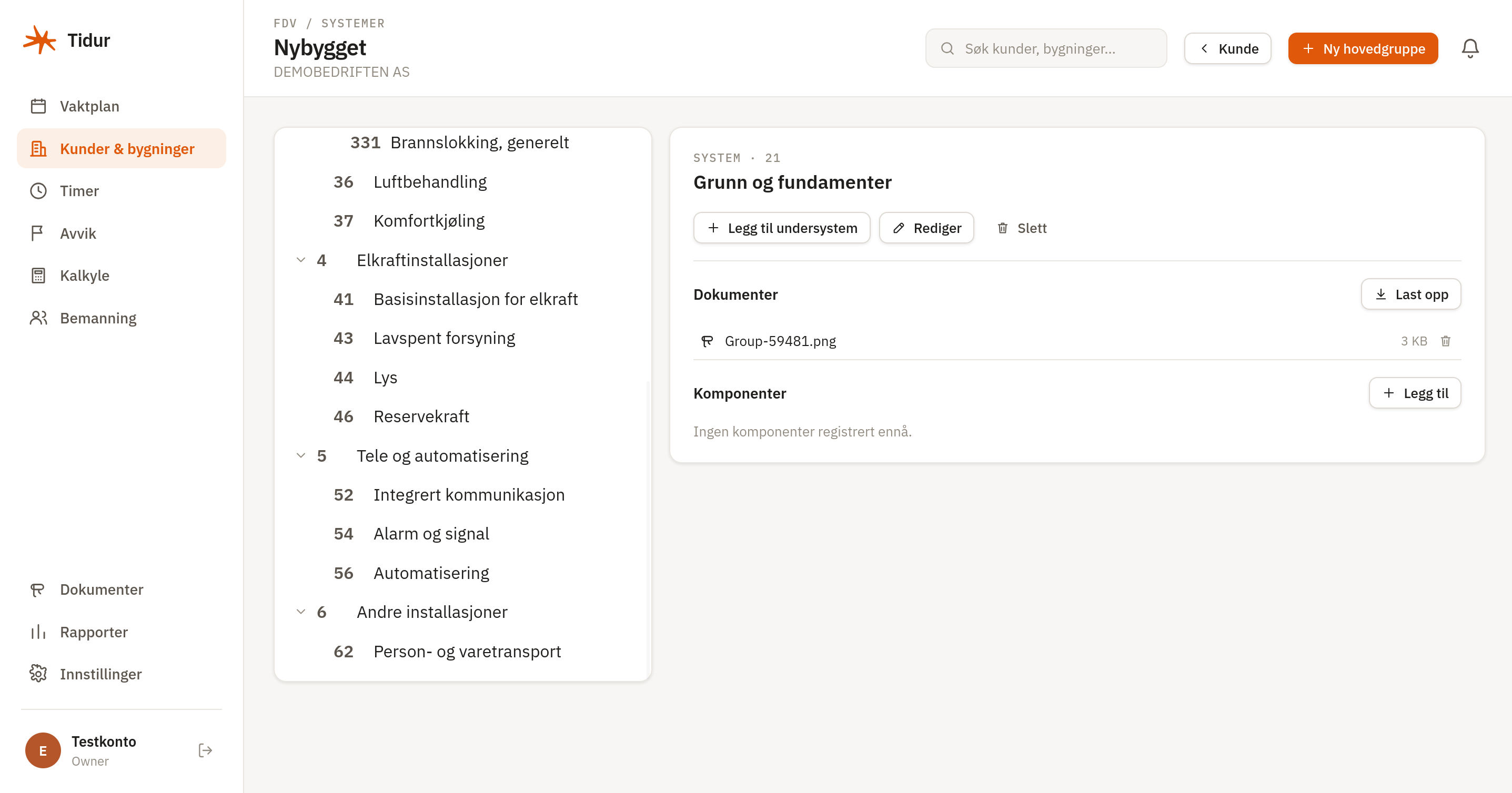Open Kalkyle section
This screenshot has height=793, width=1512.
[x=122, y=275]
